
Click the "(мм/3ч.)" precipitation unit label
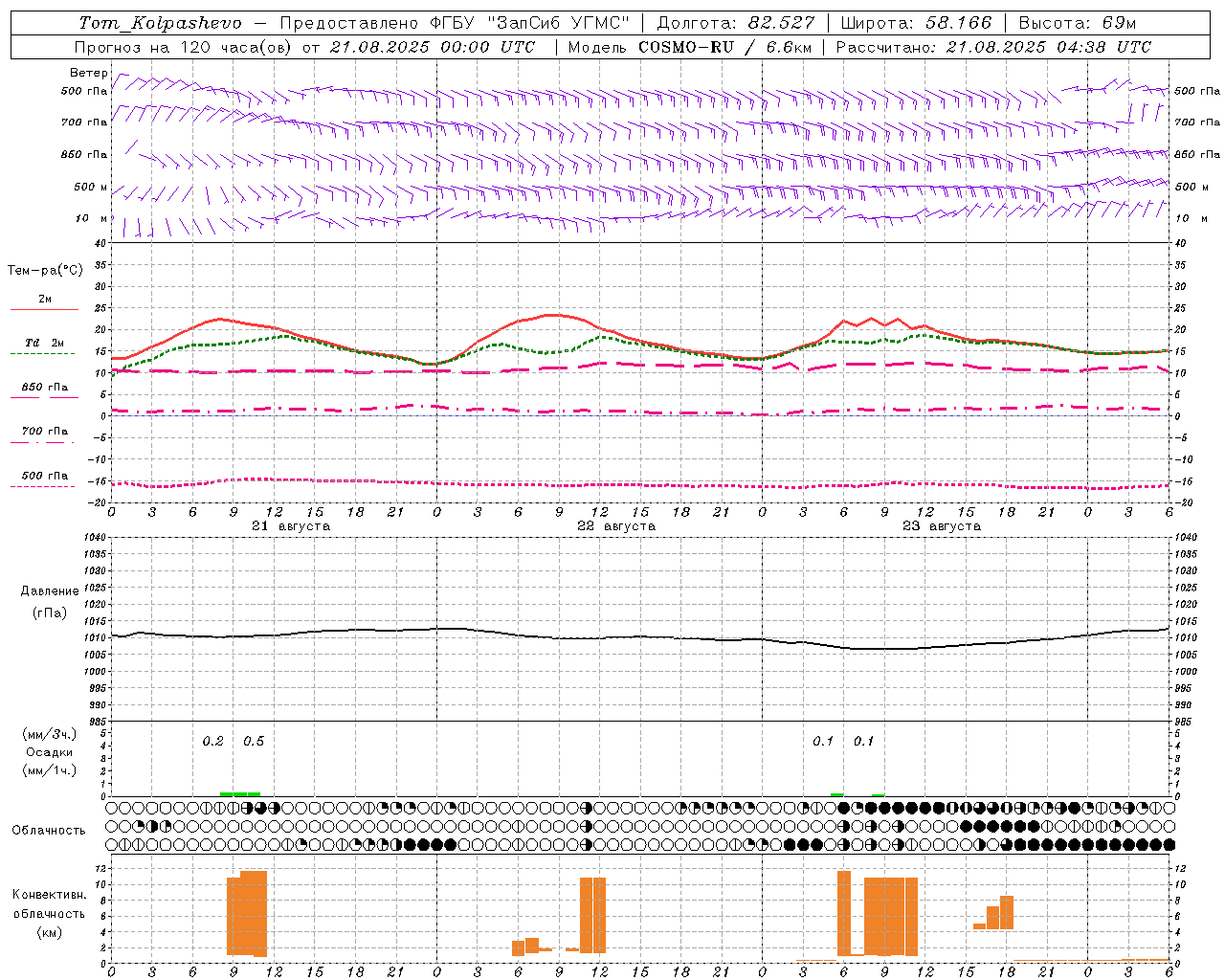[x=50, y=735]
